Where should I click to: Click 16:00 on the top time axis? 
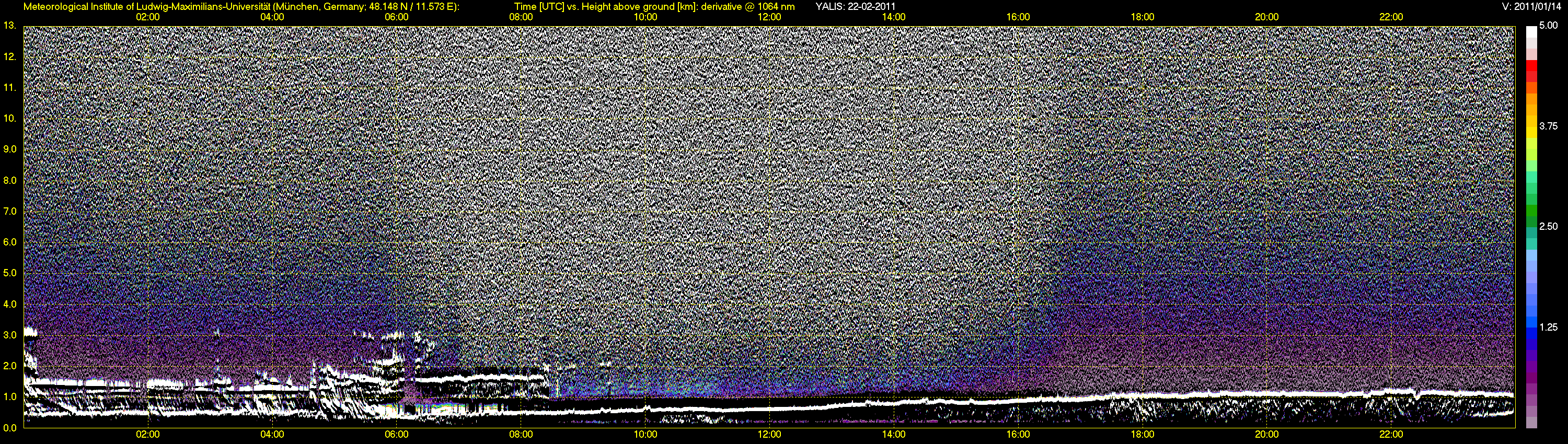(1018, 17)
